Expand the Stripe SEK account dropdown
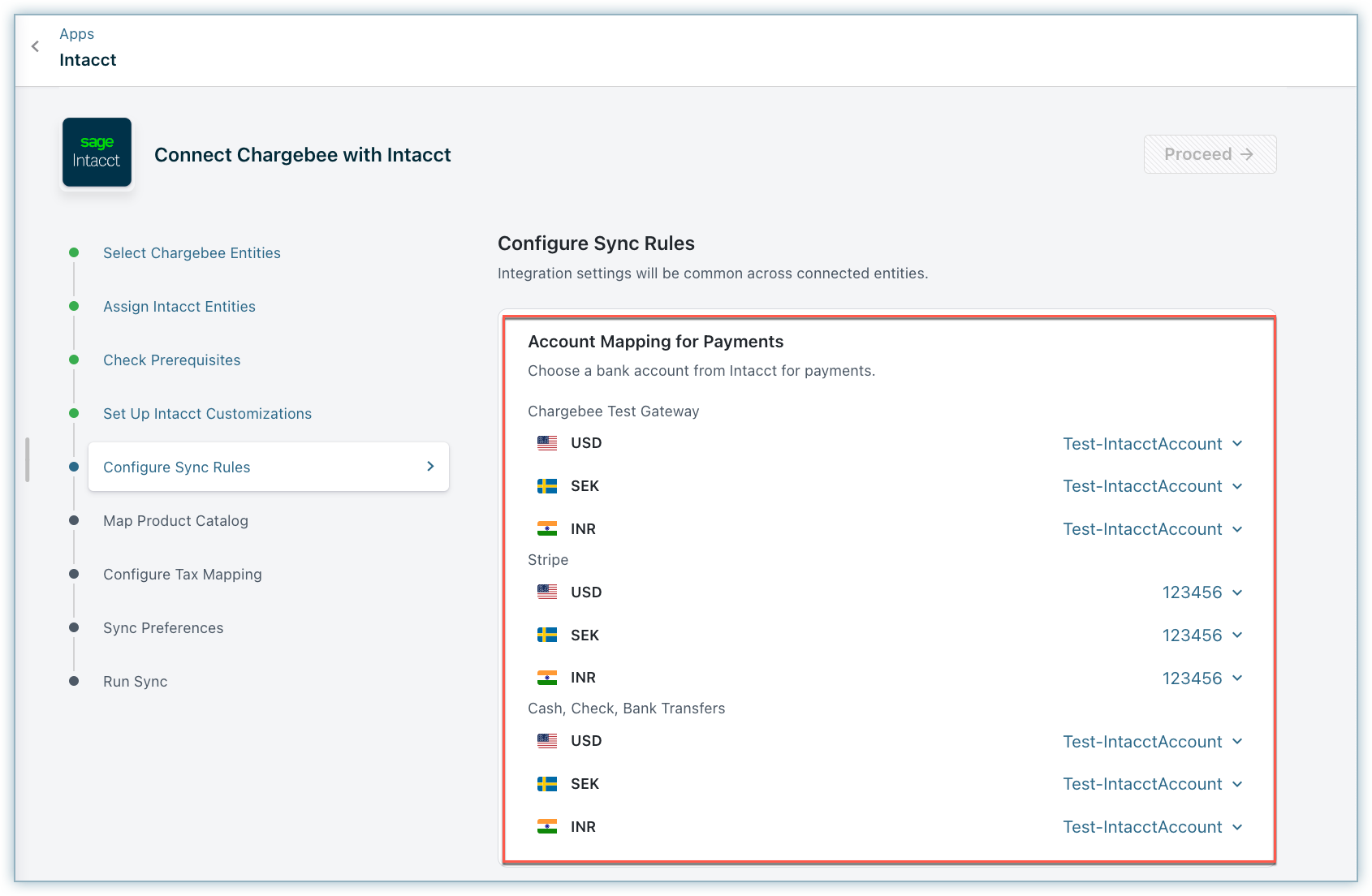This screenshot has width=1372, height=896. click(x=1202, y=635)
